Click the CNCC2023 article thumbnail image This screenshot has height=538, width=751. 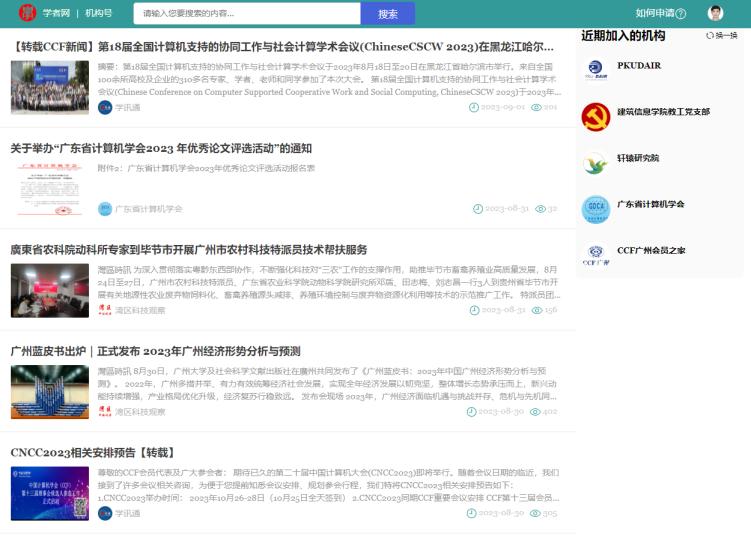50,492
